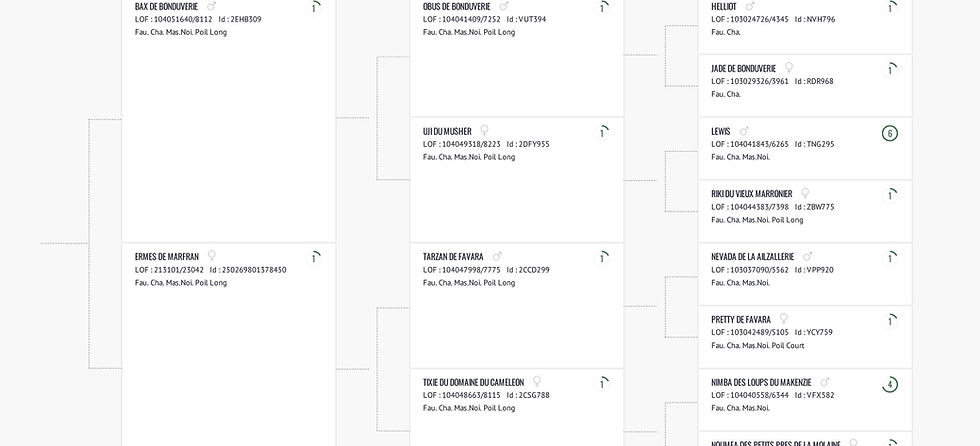Click the female symbol beside Tixie du Domaine du Cameleon
Screen dimensions: 980x446
coord(537,381)
